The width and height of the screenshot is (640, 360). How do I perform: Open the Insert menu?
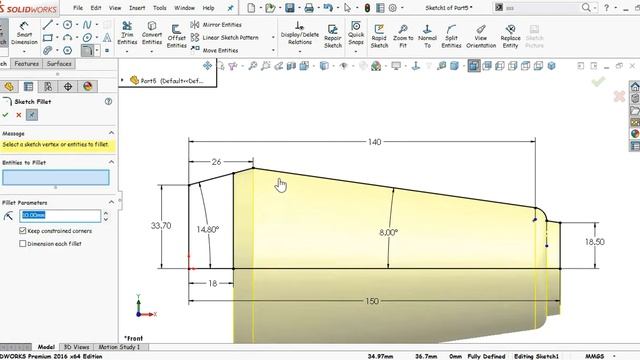click(x=137, y=8)
